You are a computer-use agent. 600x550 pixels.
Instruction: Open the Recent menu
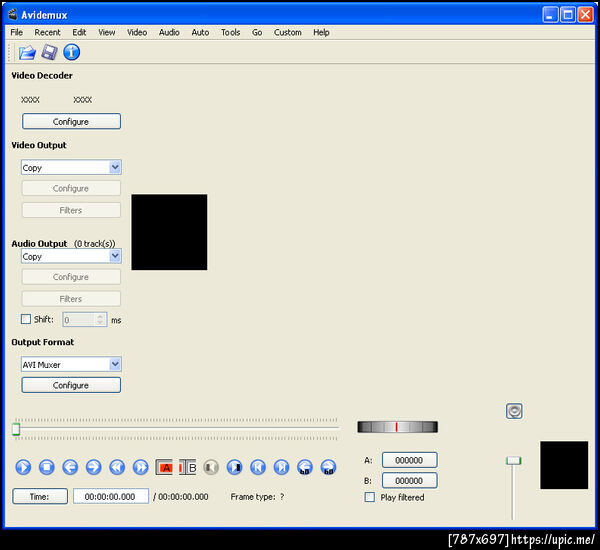47,32
